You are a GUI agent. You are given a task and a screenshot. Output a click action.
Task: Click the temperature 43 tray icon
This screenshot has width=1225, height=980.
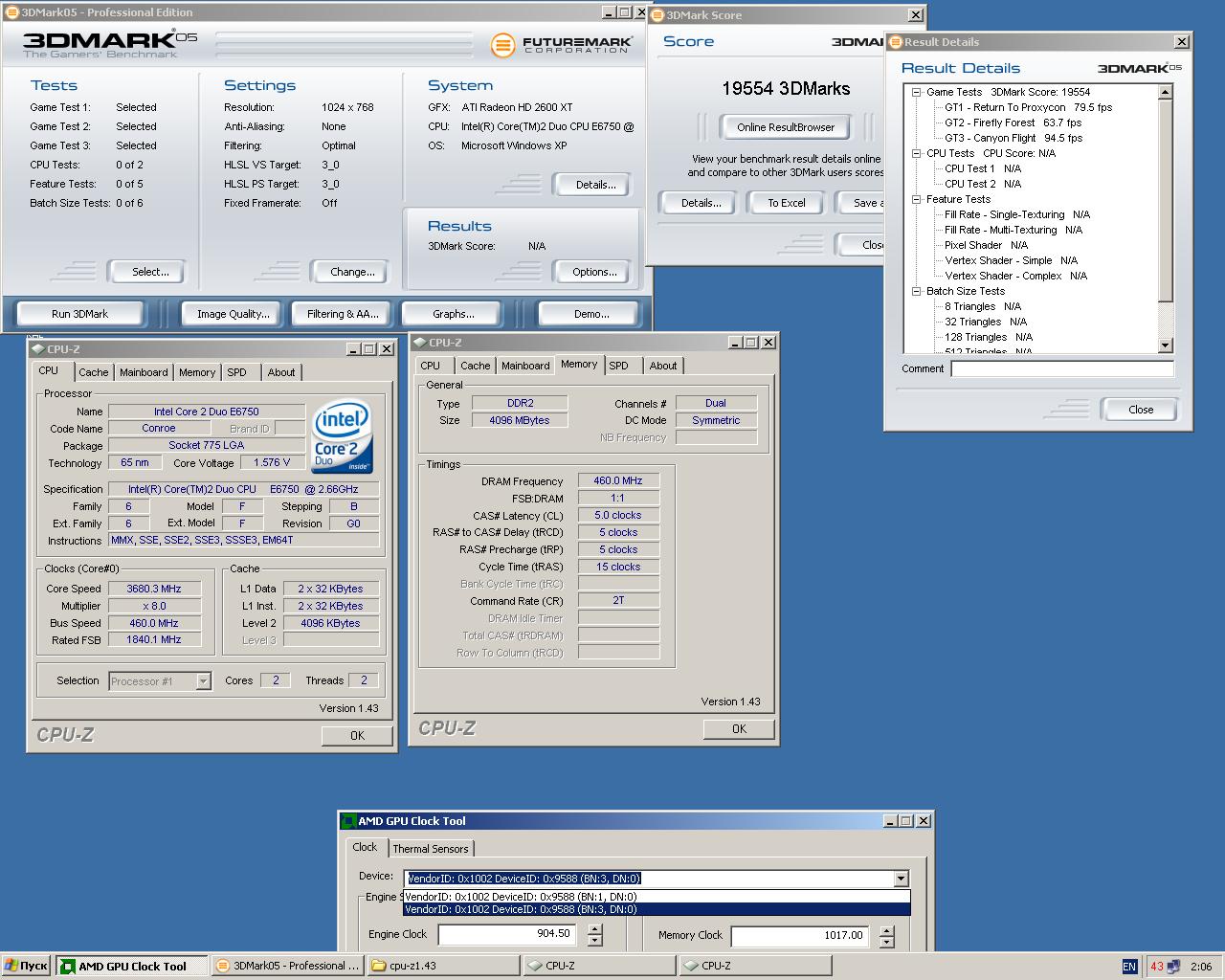pyautogui.click(x=1157, y=967)
